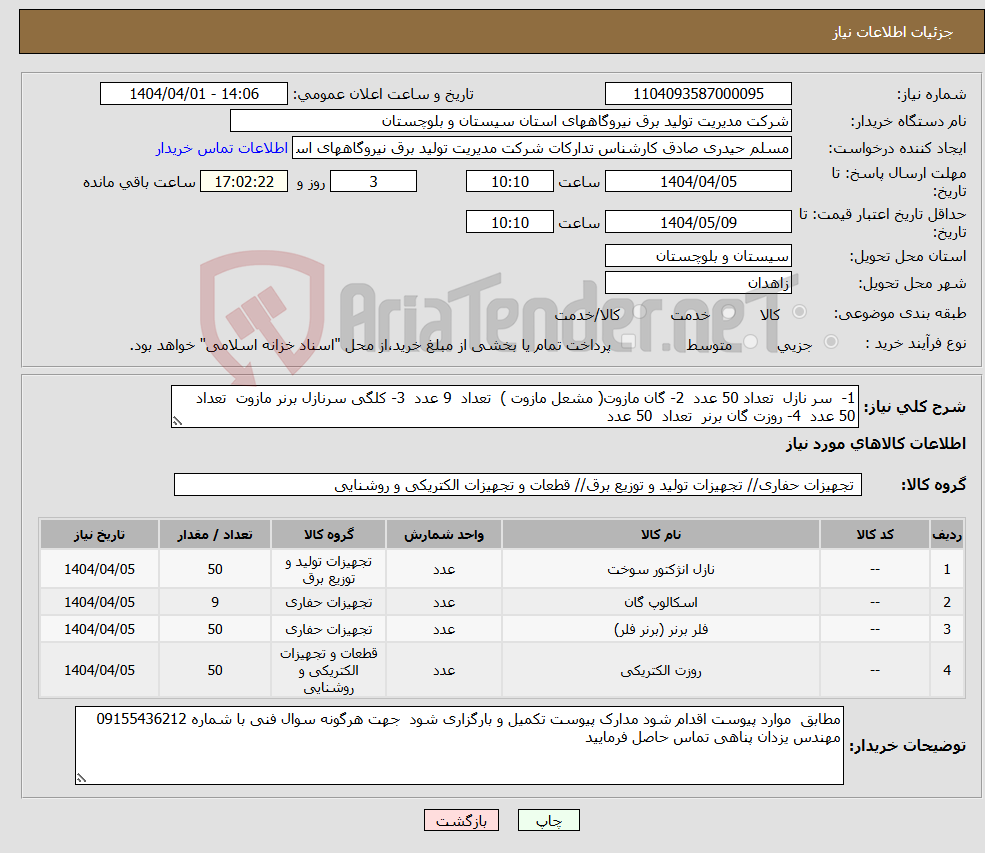Click the بازگشت (back) button
Screen dimensions: 985x853
click(x=461, y=820)
